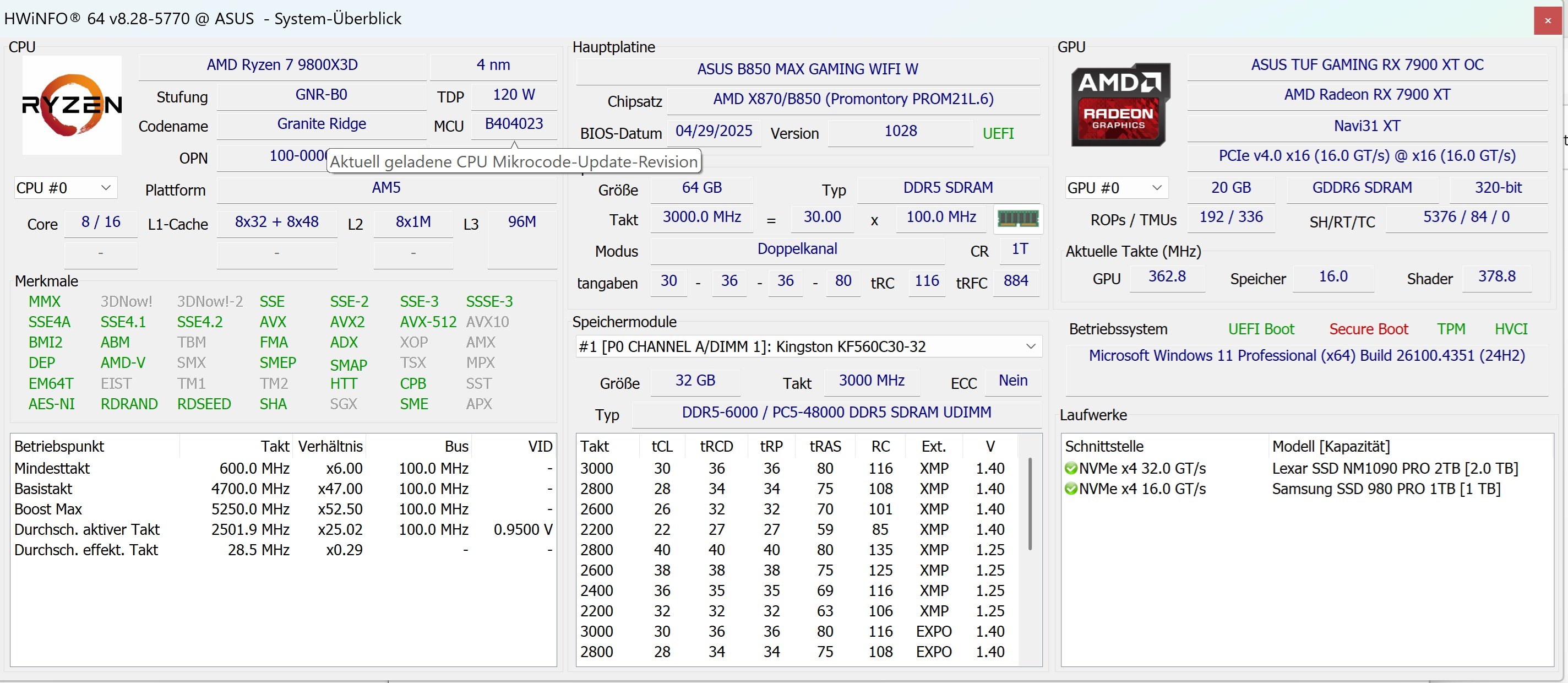Image resolution: width=1568 pixels, height=683 pixels.
Task: Click the UEFI label beside BIOS version
Action: tap(998, 134)
